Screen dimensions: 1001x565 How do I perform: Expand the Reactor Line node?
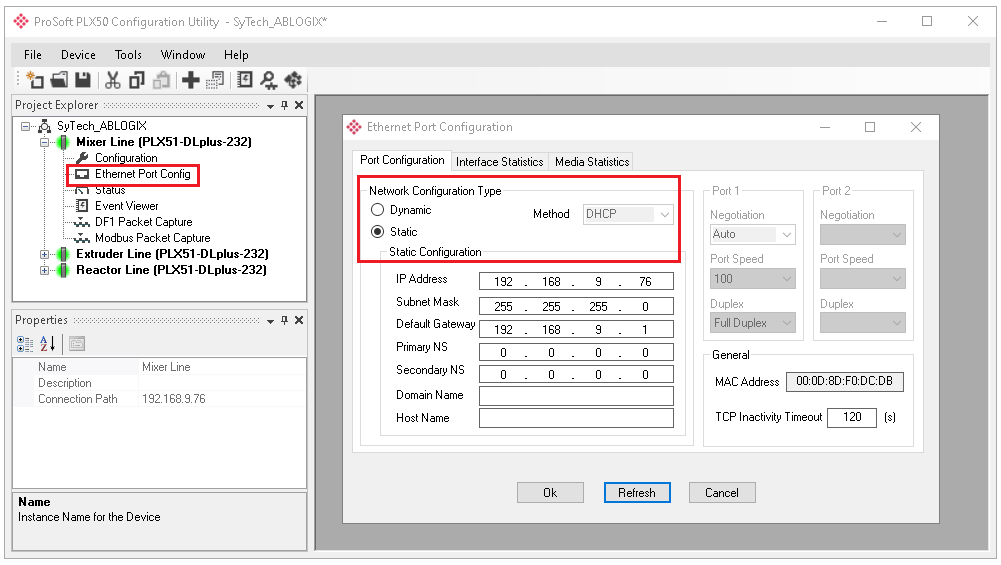44,270
